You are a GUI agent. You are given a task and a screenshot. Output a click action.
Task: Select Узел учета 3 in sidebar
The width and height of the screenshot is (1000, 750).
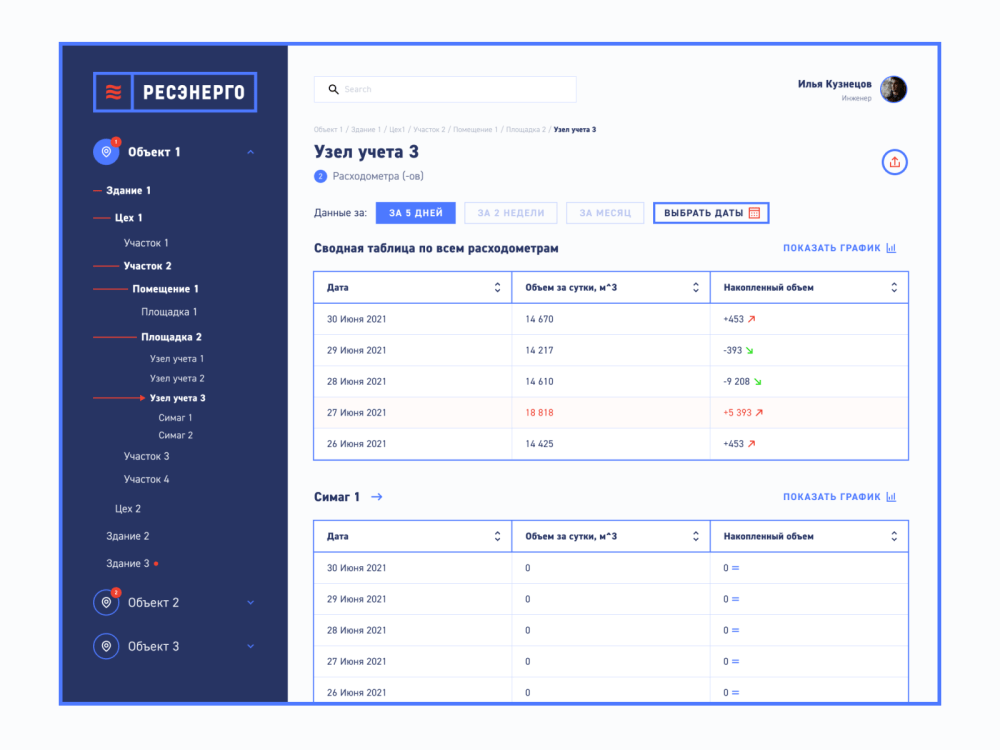click(177, 398)
